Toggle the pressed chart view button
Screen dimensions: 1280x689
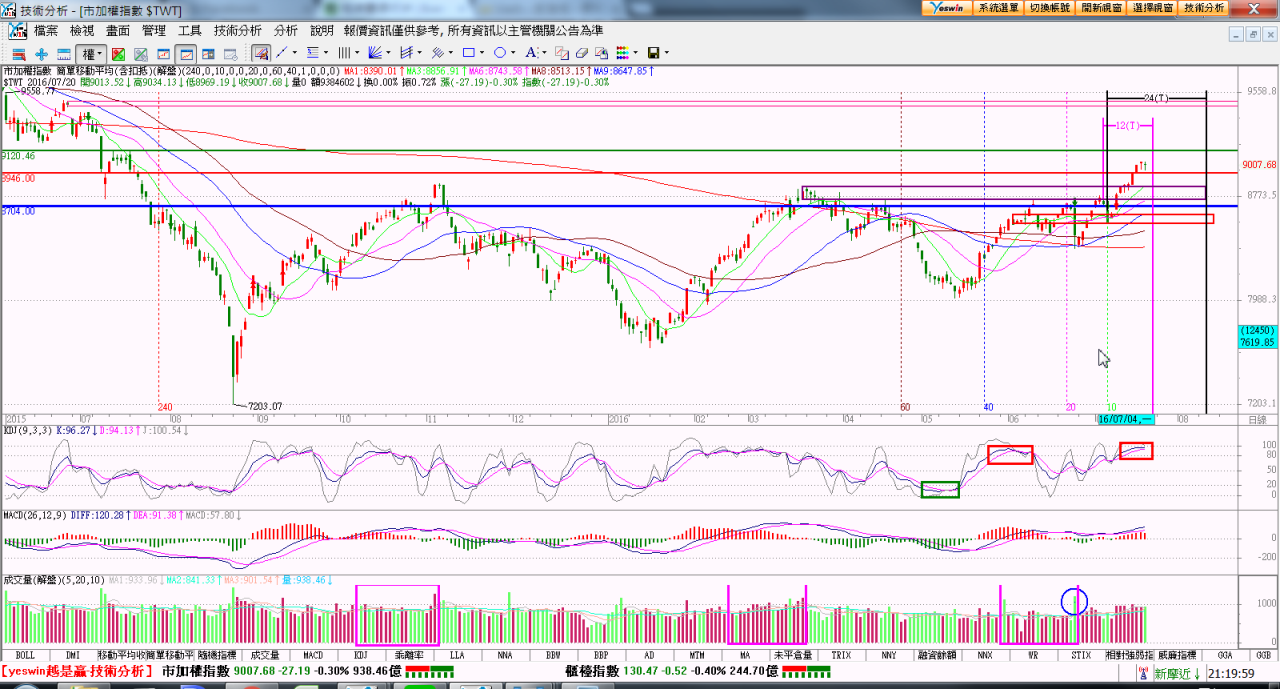point(186,53)
